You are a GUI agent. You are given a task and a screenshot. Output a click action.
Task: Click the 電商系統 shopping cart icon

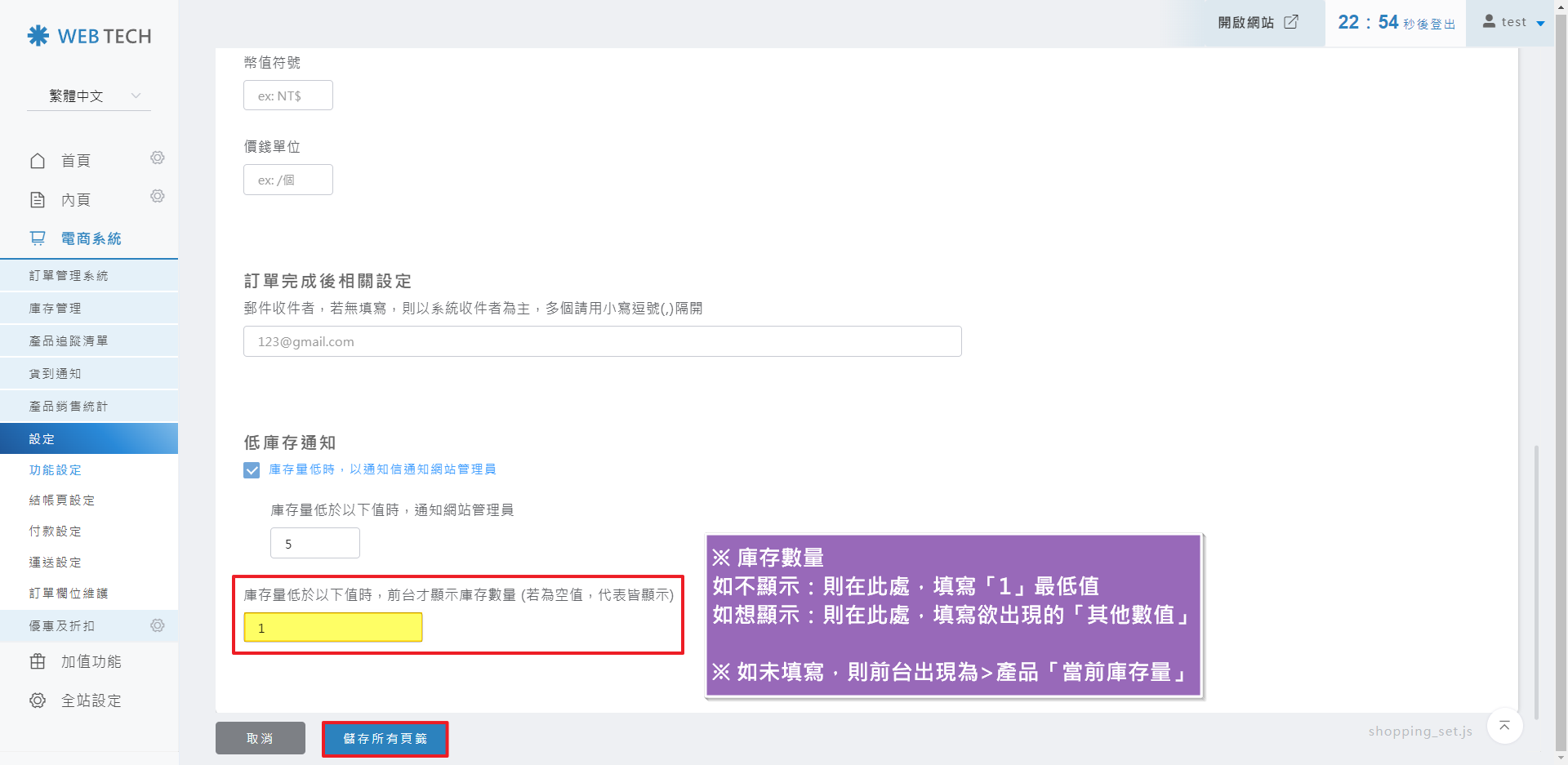(38, 238)
